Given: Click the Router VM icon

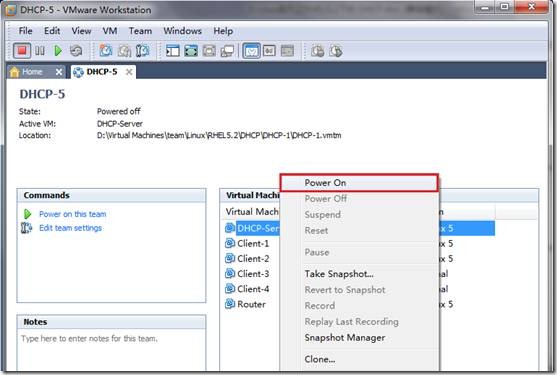Looking at the screenshot, I should (230, 304).
